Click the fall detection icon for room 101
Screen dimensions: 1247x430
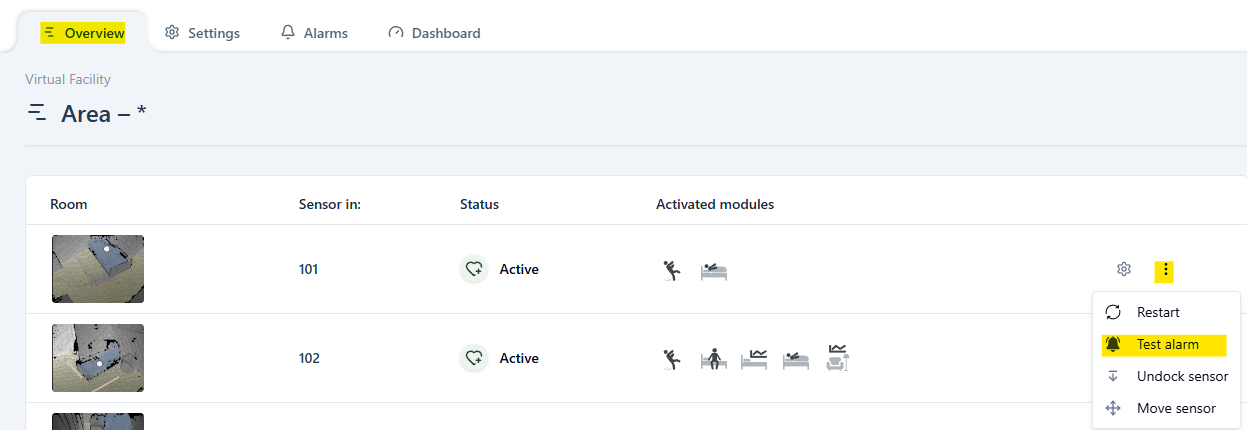coord(673,270)
